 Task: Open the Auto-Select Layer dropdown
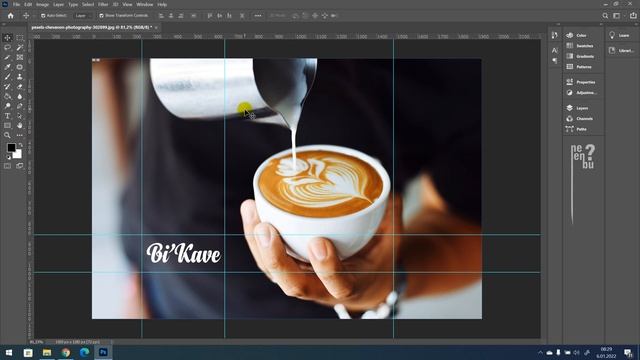point(83,16)
